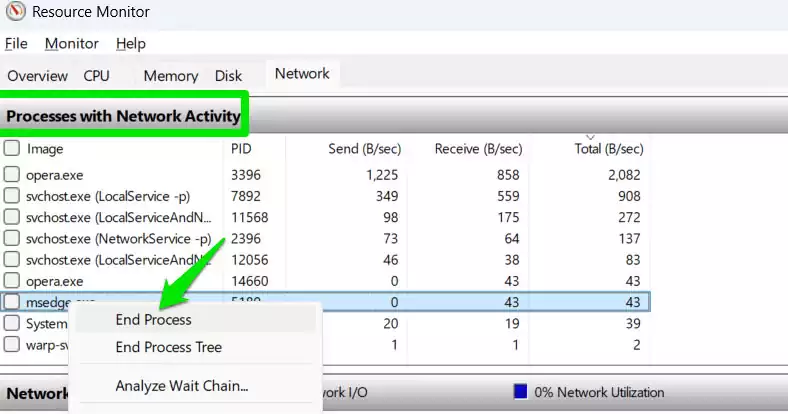Open the File menu

[16, 44]
